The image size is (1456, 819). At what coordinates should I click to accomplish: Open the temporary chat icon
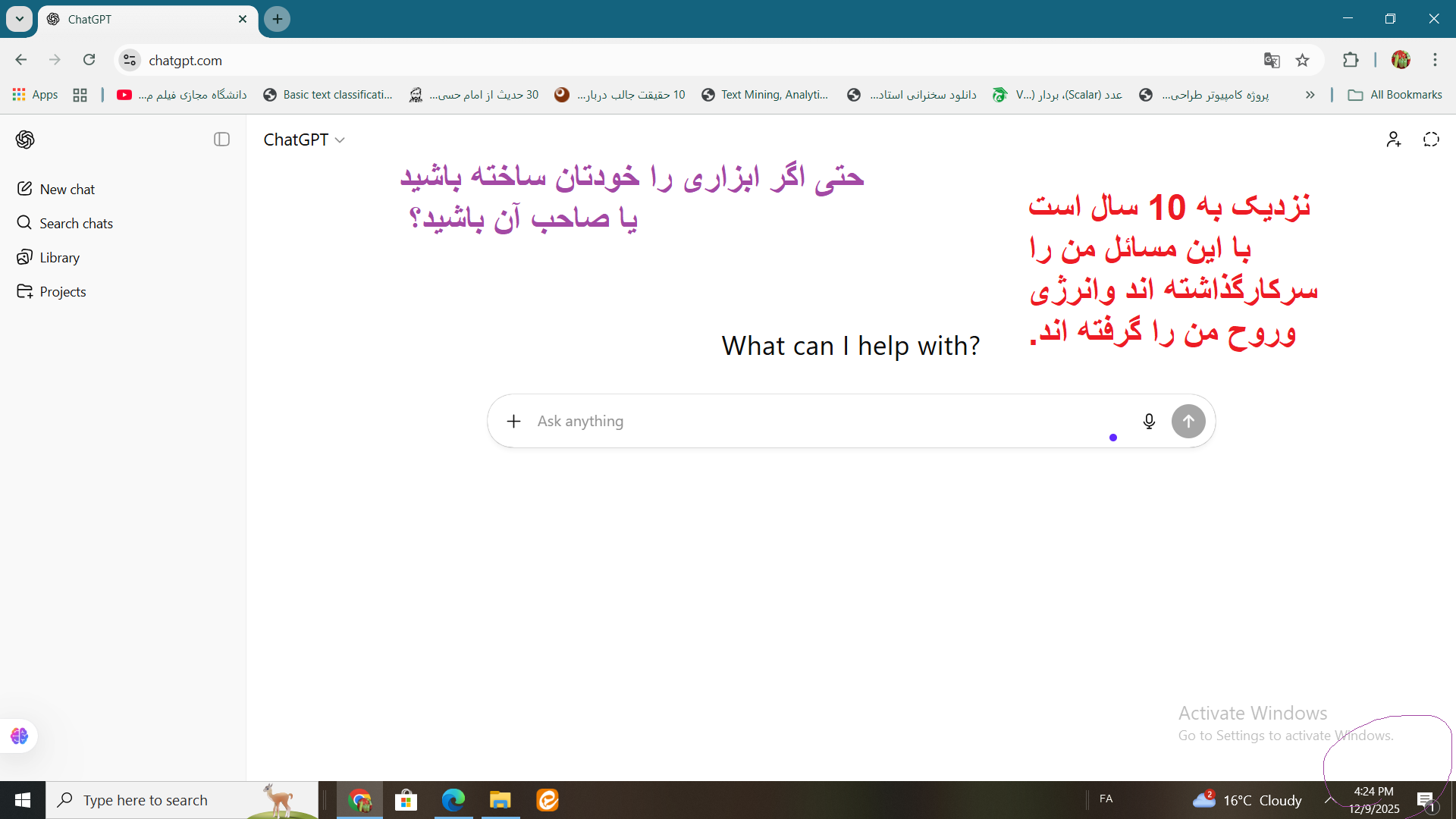click(x=1431, y=140)
